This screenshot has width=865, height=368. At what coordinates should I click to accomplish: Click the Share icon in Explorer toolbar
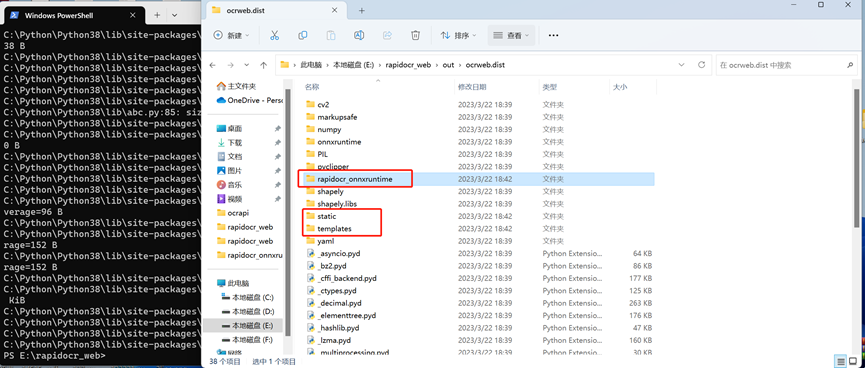[x=387, y=35]
